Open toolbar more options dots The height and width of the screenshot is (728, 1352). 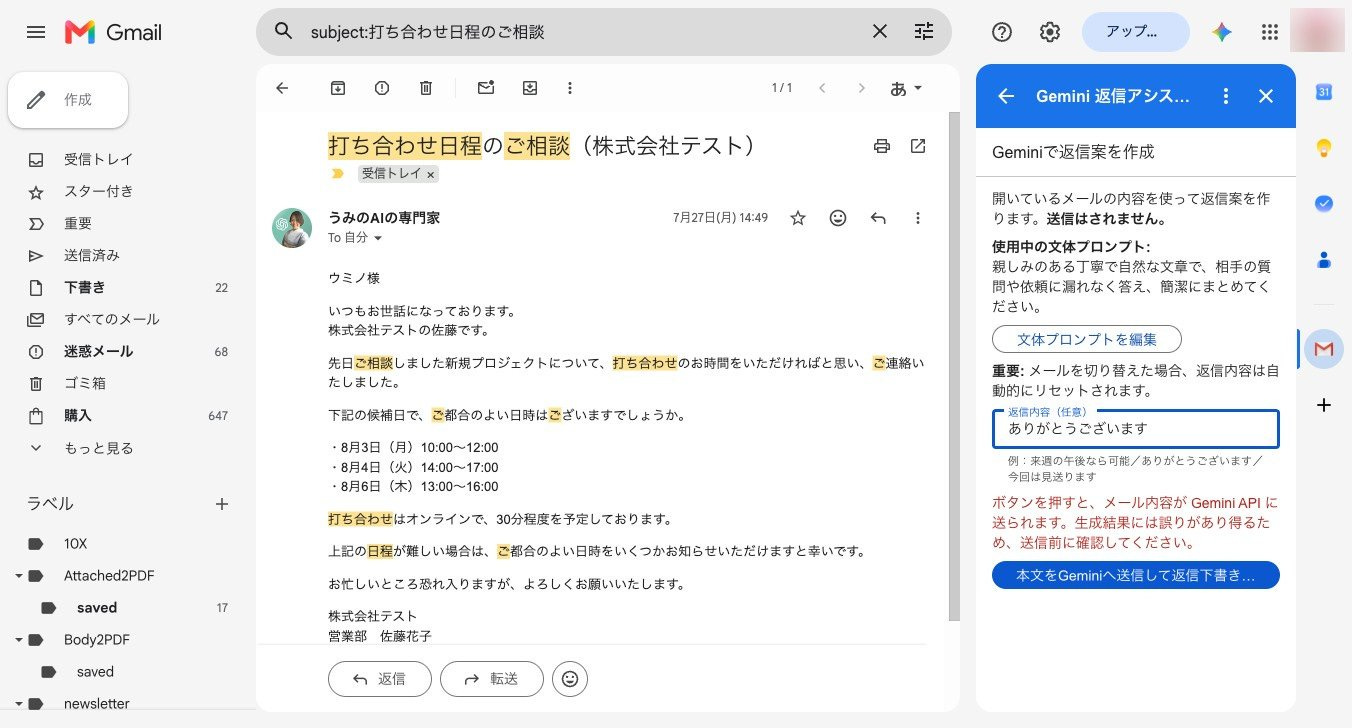point(570,88)
